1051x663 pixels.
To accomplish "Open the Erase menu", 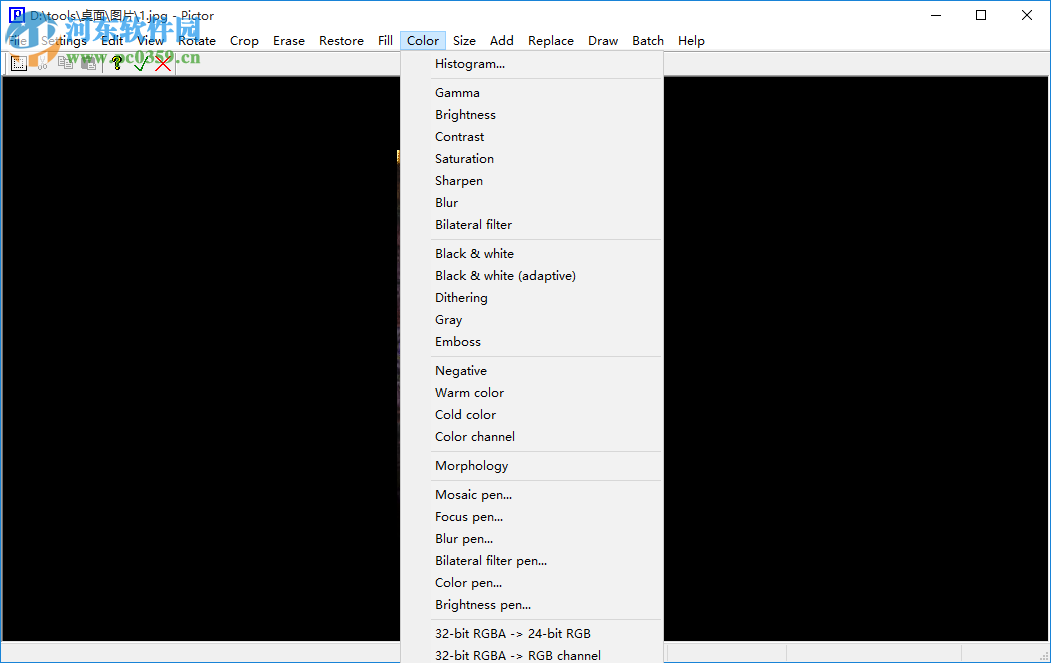I will (x=289, y=41).
